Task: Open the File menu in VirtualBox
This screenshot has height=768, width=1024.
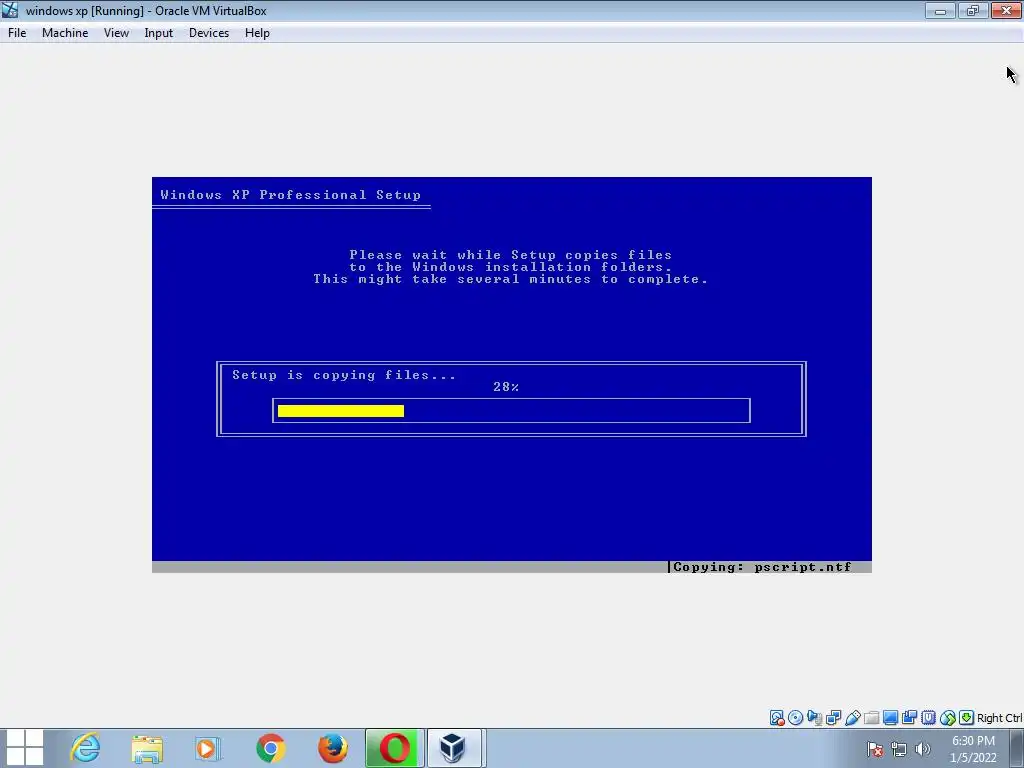Action: (x=17, y=33)
